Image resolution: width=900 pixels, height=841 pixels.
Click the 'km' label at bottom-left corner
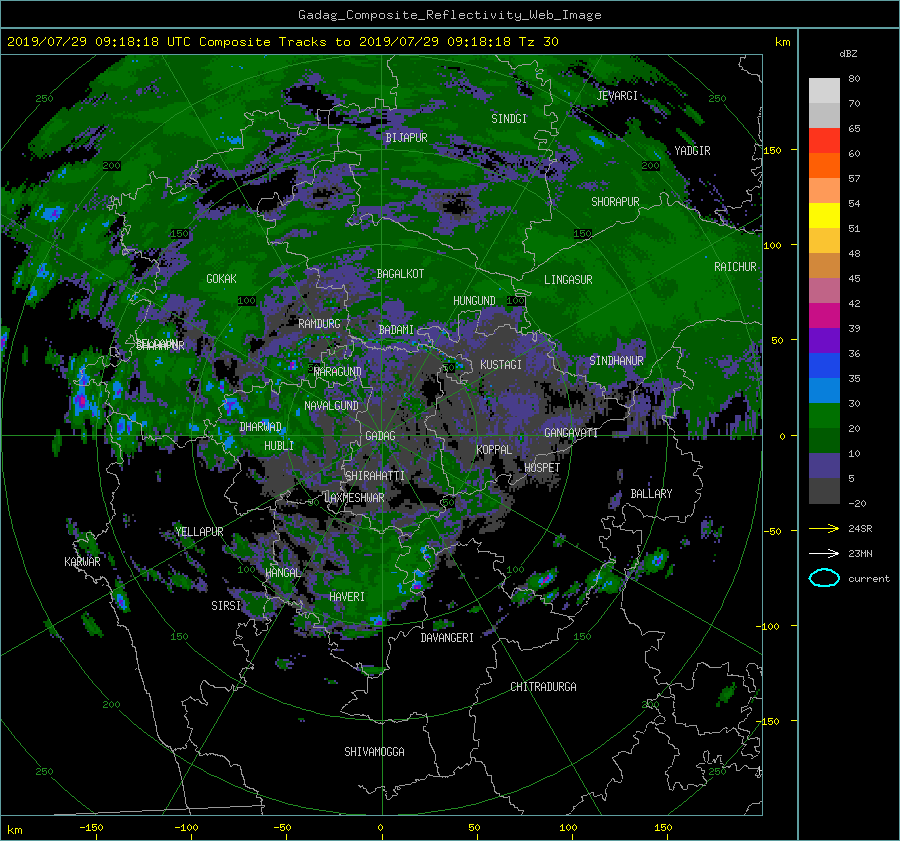[x=15, y=830]
